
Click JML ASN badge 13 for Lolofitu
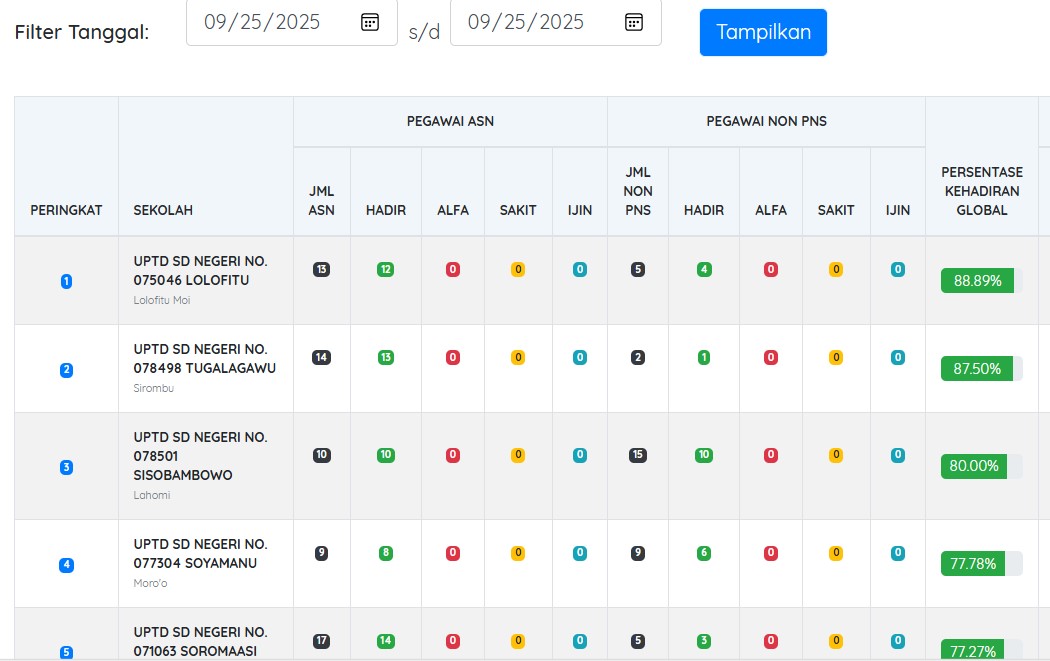tap(321, 269)
